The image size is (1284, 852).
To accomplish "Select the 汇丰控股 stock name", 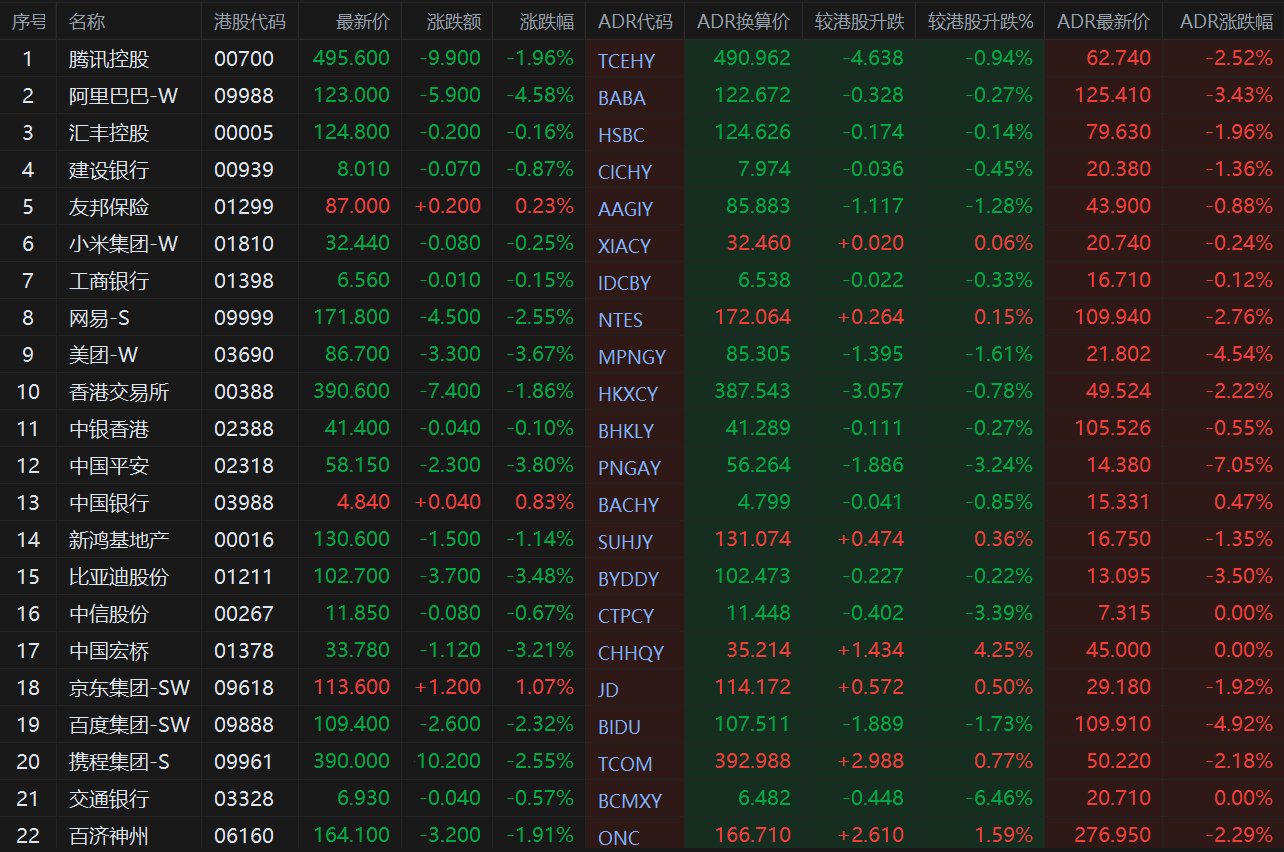I will 109,133.
